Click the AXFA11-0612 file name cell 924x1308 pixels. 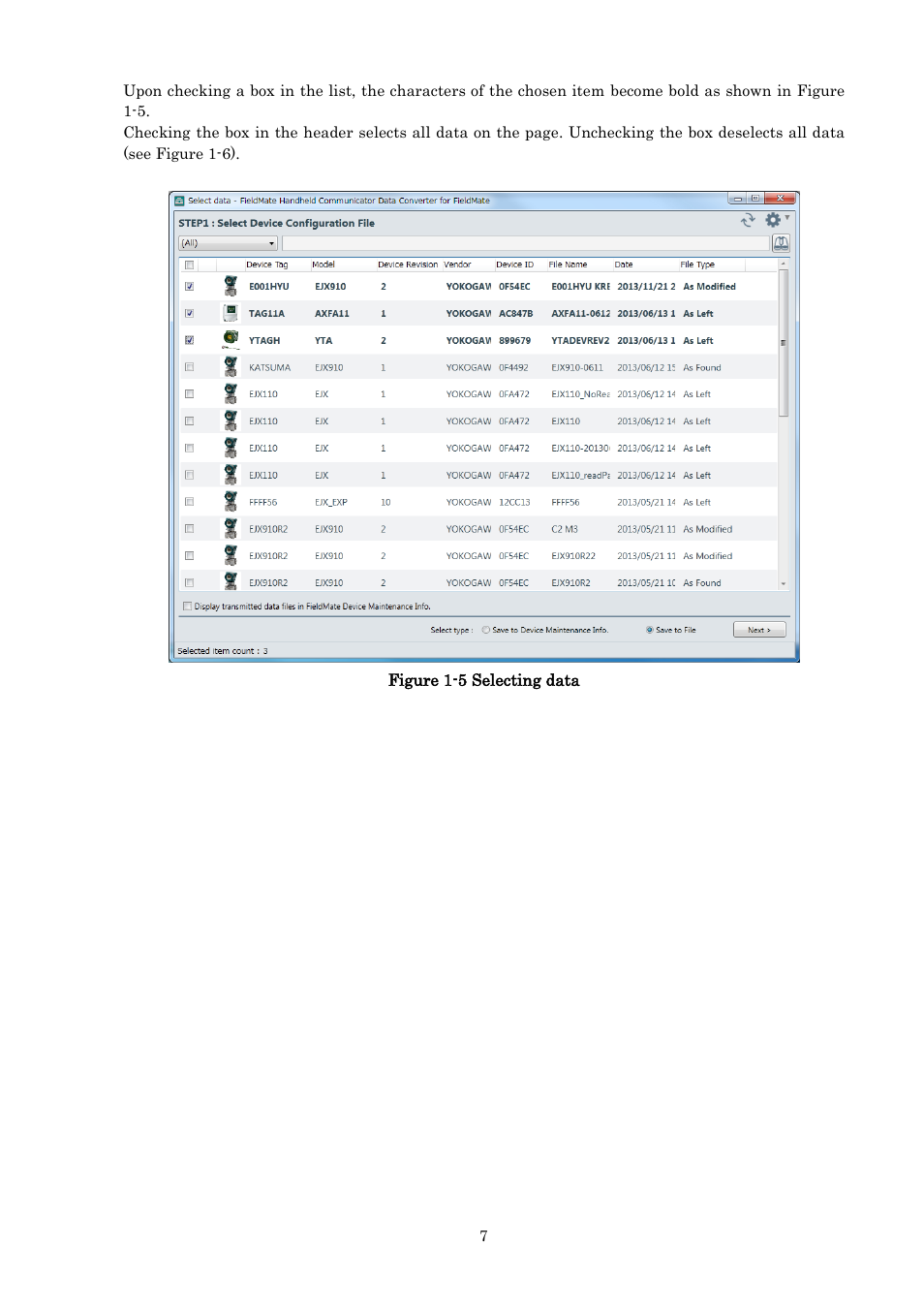click(580, 314)
